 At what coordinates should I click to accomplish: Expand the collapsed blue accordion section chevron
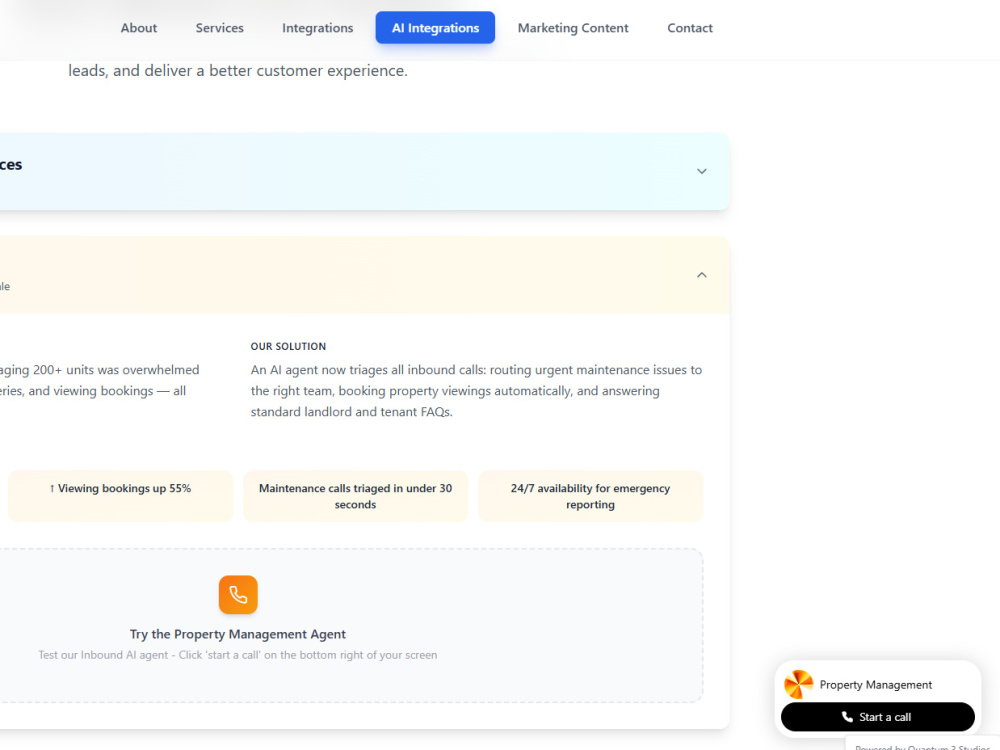click(702, 171)
